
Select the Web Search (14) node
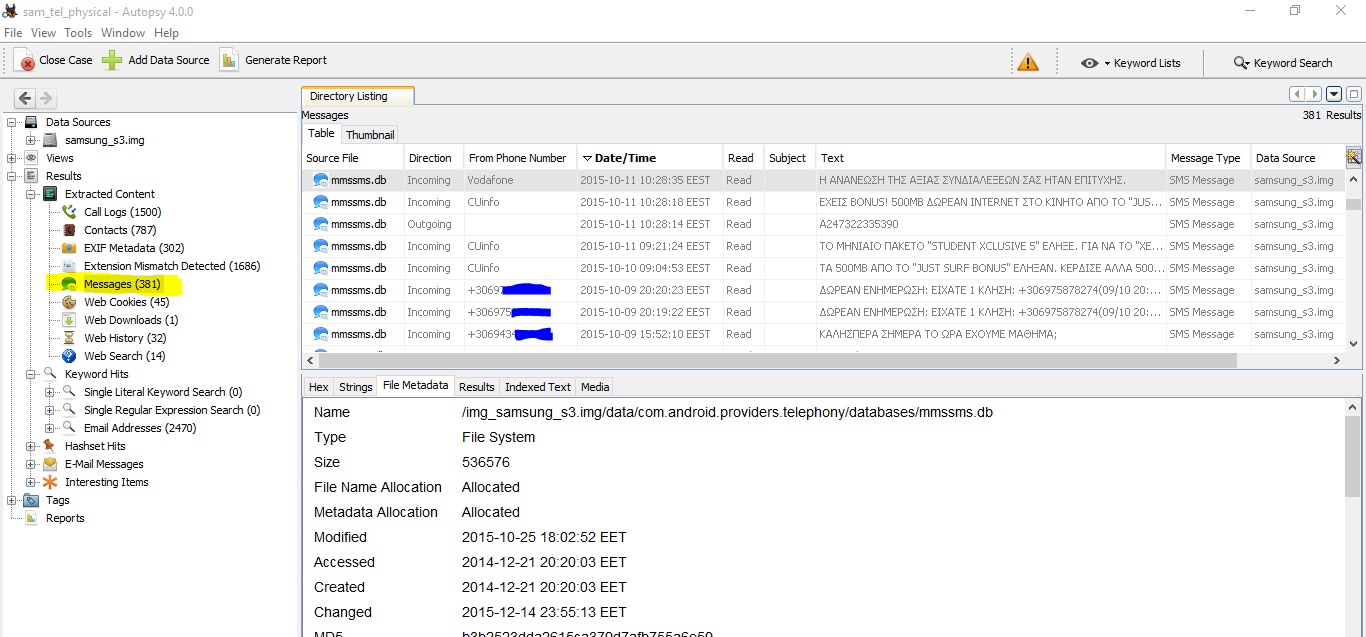point(125,356)
